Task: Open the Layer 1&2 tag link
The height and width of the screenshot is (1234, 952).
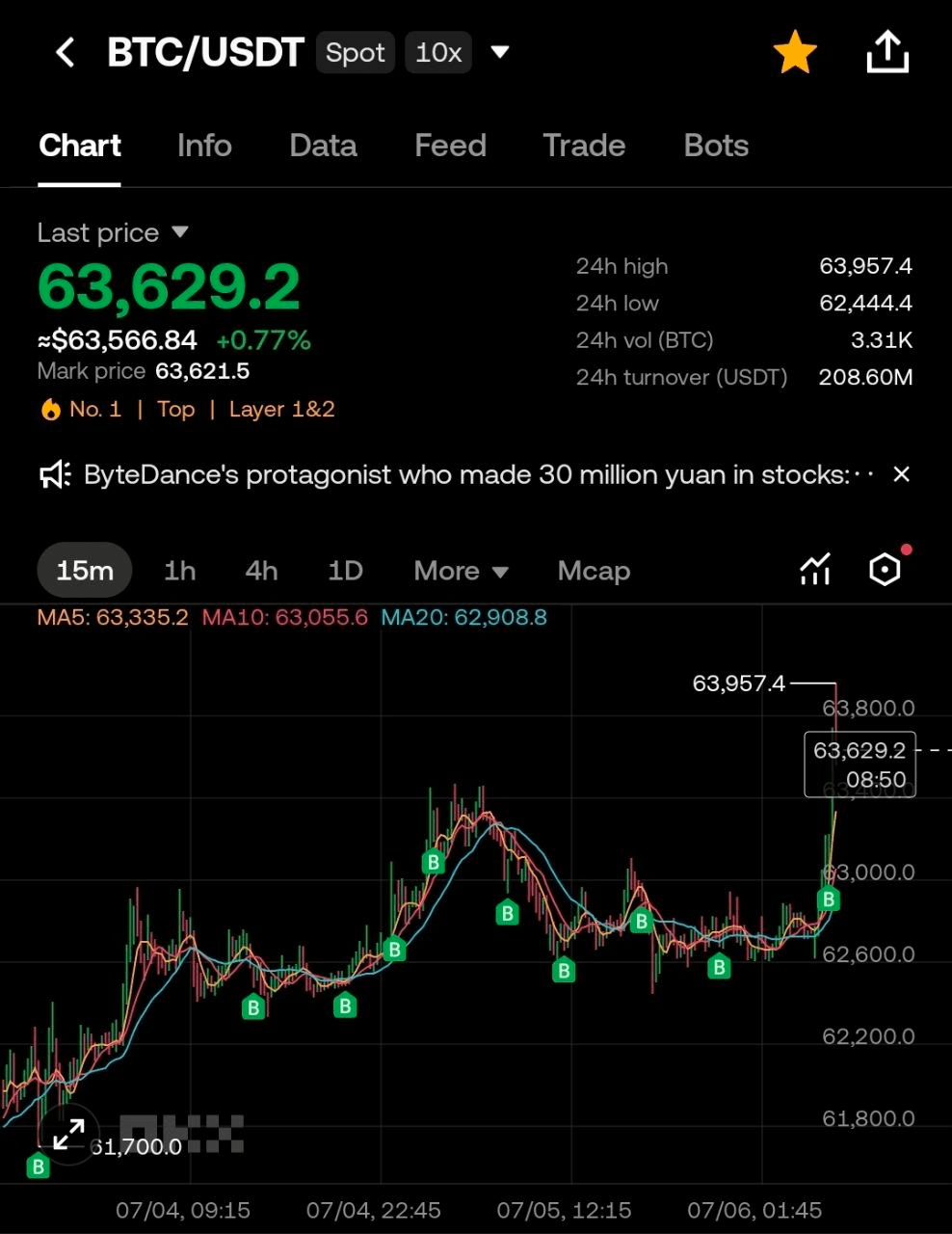Action: pos(281,410)
